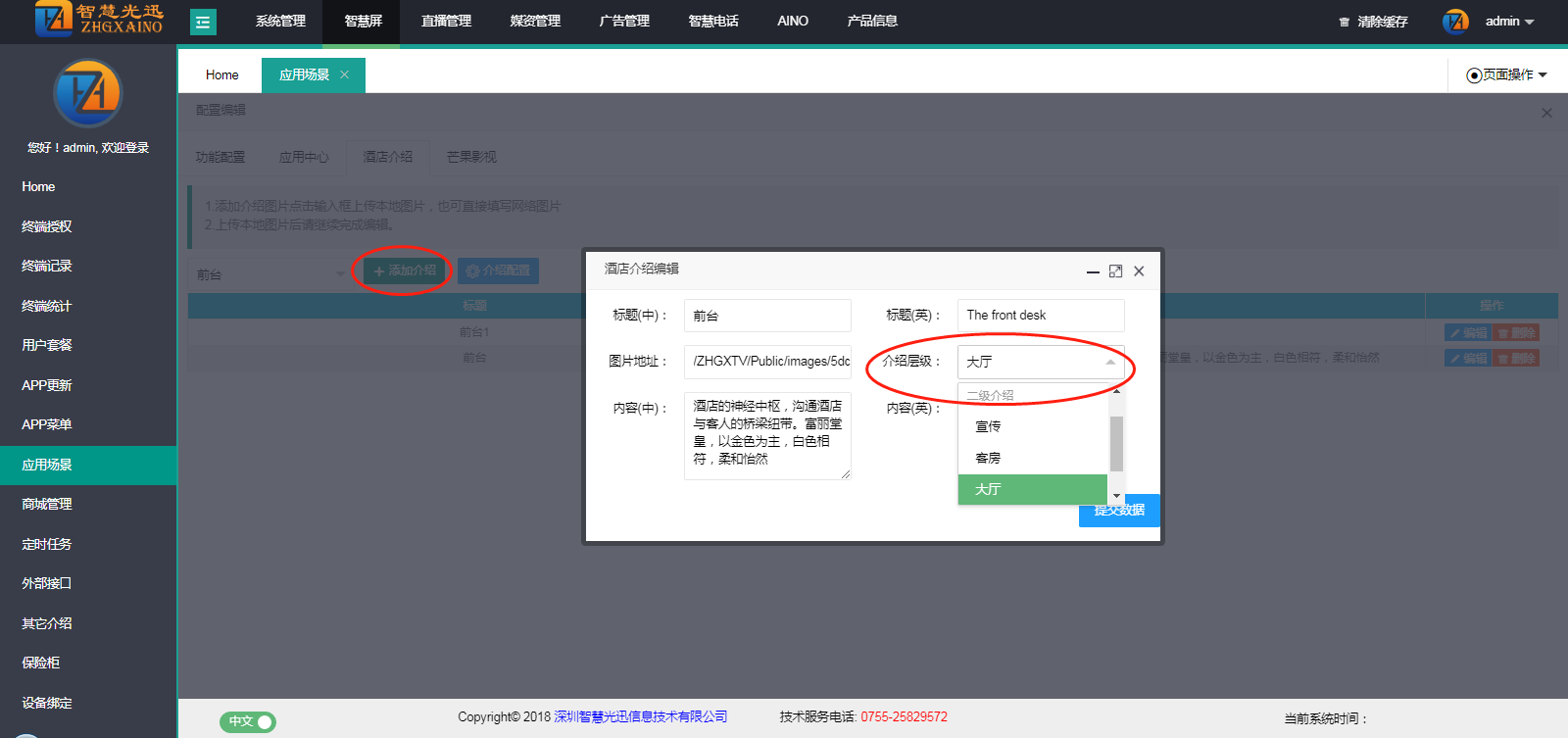Switch to the Home tab
Viewport: 1568px width, 738px height.
(x=221, y=74)
